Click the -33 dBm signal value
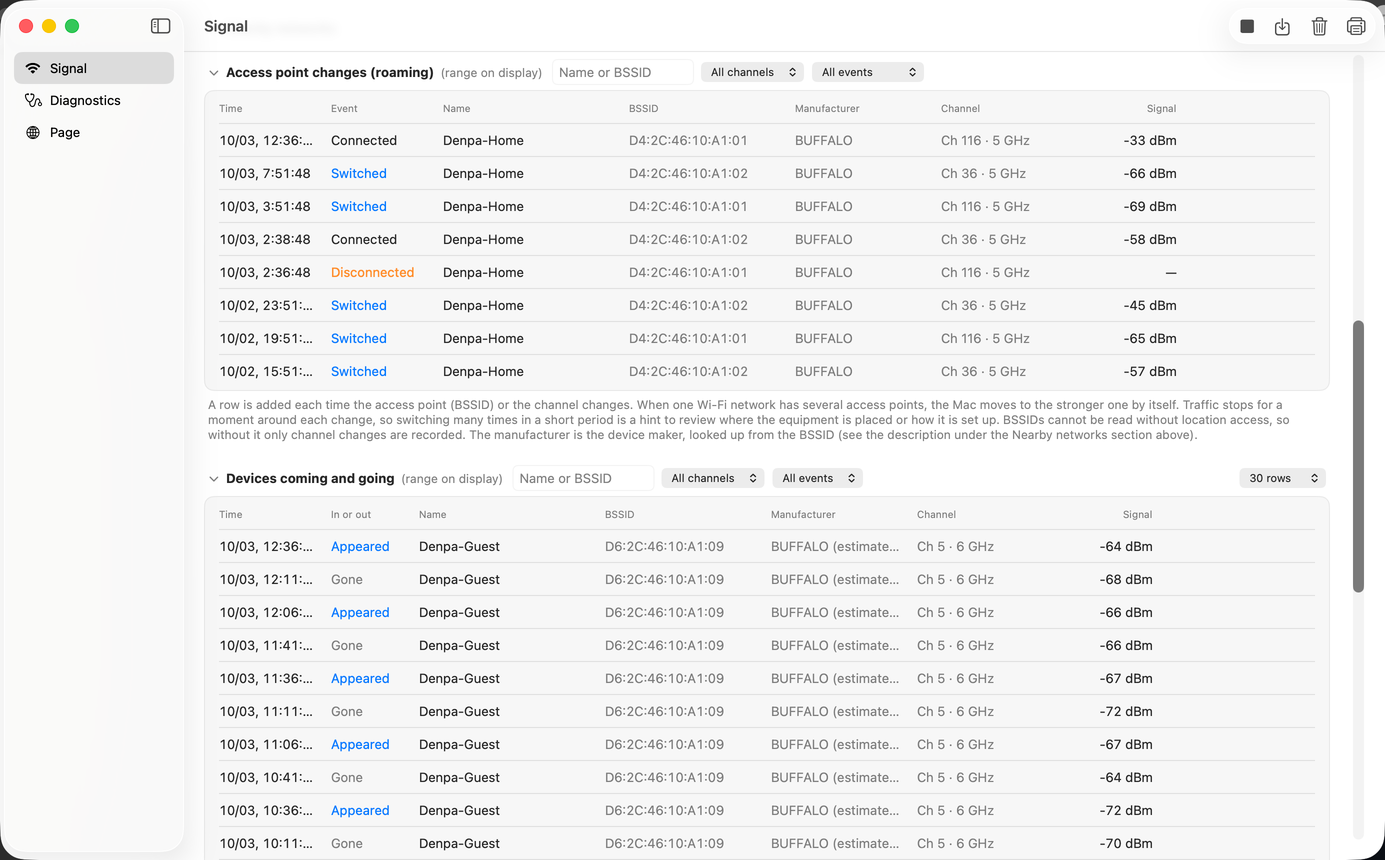This screenshot has height=860, width=1385. [x=1150, y=140]
